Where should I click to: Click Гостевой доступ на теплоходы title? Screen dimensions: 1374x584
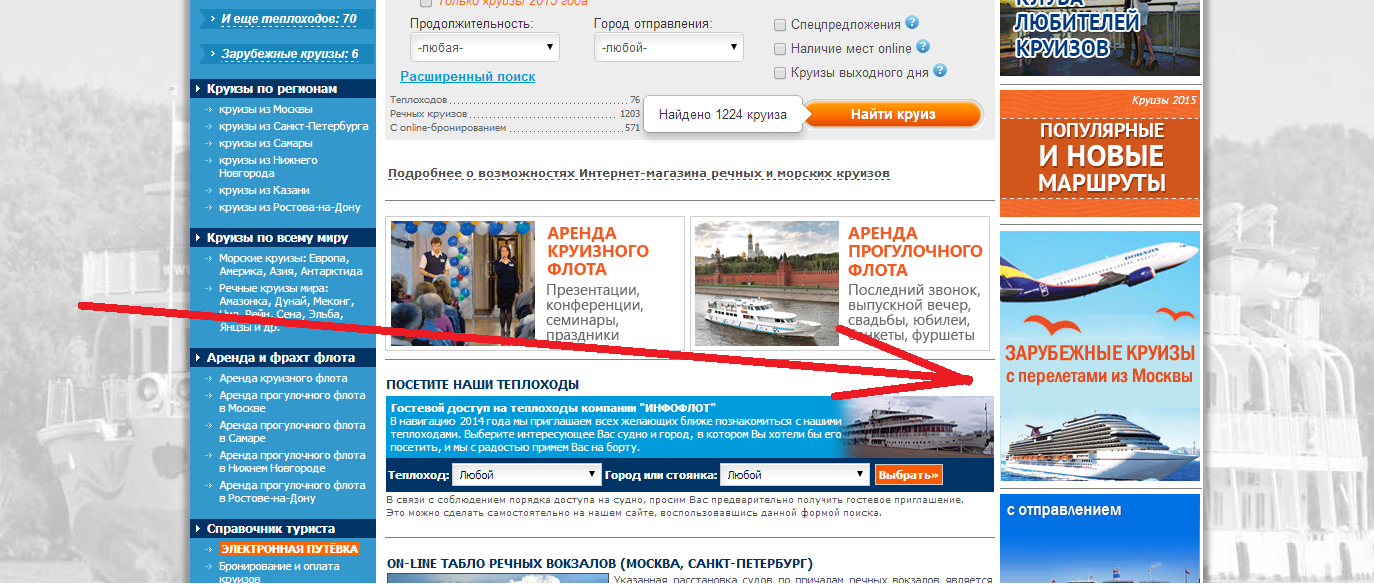(554, 408)
